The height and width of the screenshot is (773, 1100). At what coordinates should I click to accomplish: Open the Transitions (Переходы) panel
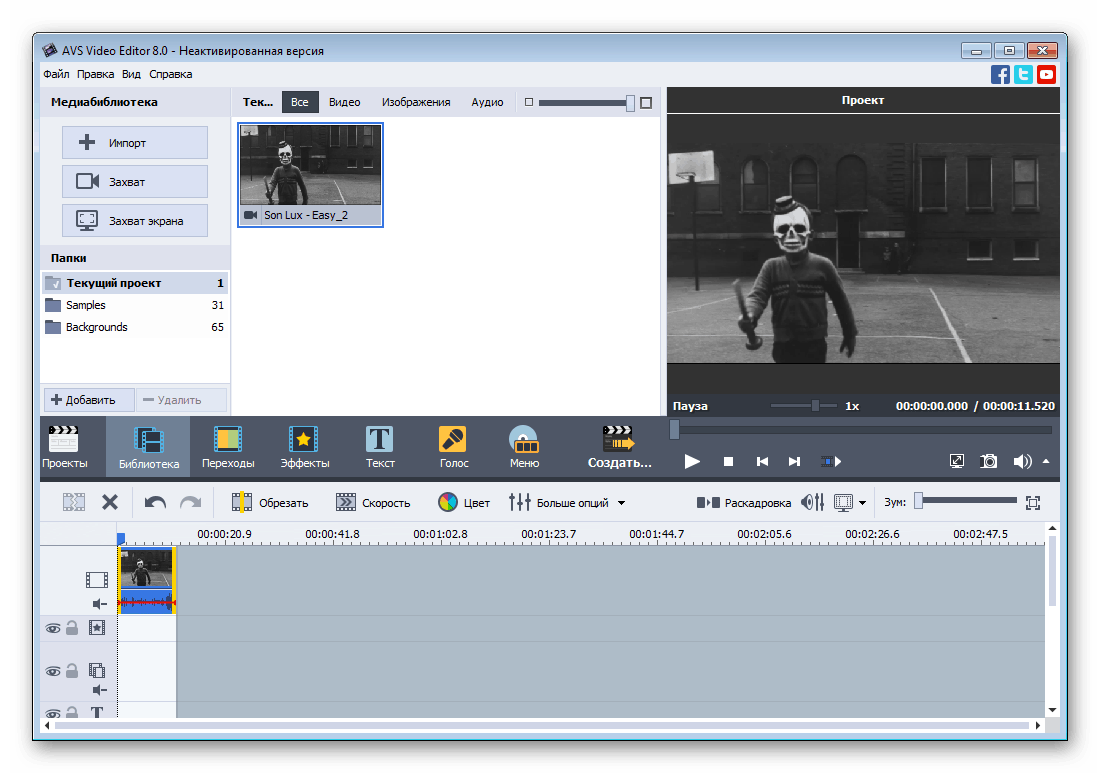[x=228, y=447]
